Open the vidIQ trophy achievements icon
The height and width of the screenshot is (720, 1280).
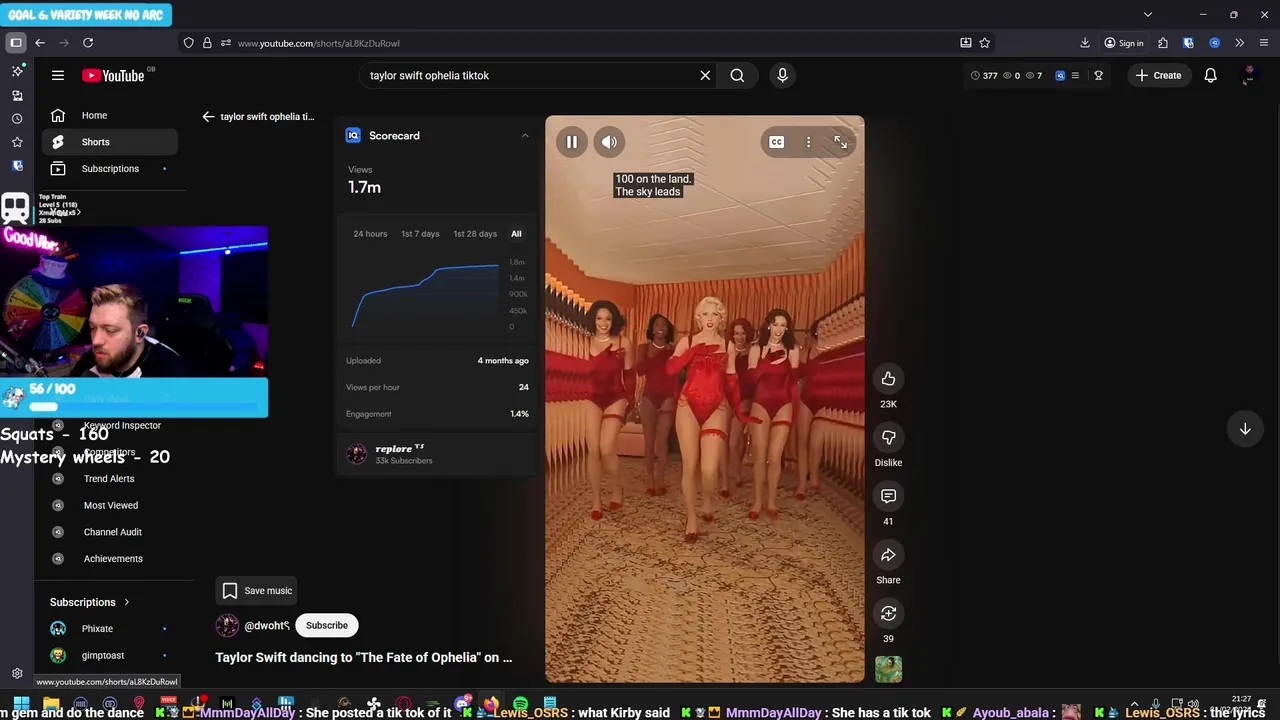tap(1098, 75)
